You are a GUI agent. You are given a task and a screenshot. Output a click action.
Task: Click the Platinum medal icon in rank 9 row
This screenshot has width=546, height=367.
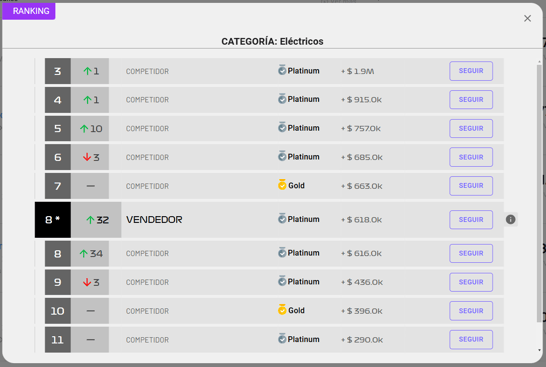pyautogui.click(x=282, y=281)
